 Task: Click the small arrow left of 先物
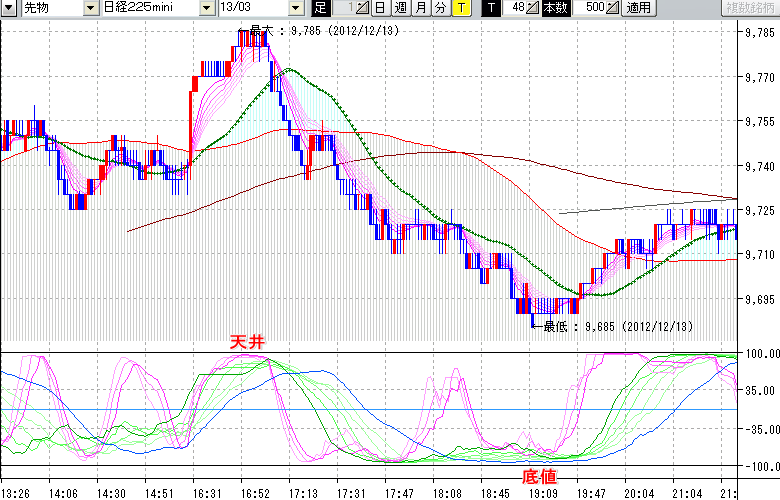tap(9, 8)
